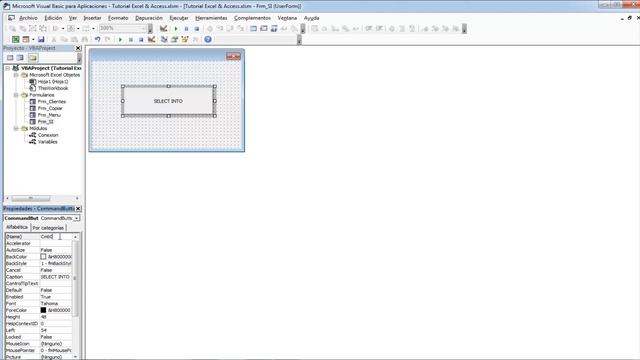This screenshot has width=640, height=360.
Task: Click the Project panel horizontal scrollbar
Action: (x=42, y=198)
